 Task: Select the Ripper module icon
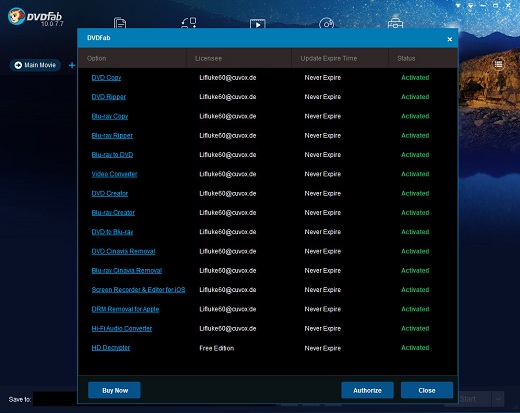coord(189,23)
